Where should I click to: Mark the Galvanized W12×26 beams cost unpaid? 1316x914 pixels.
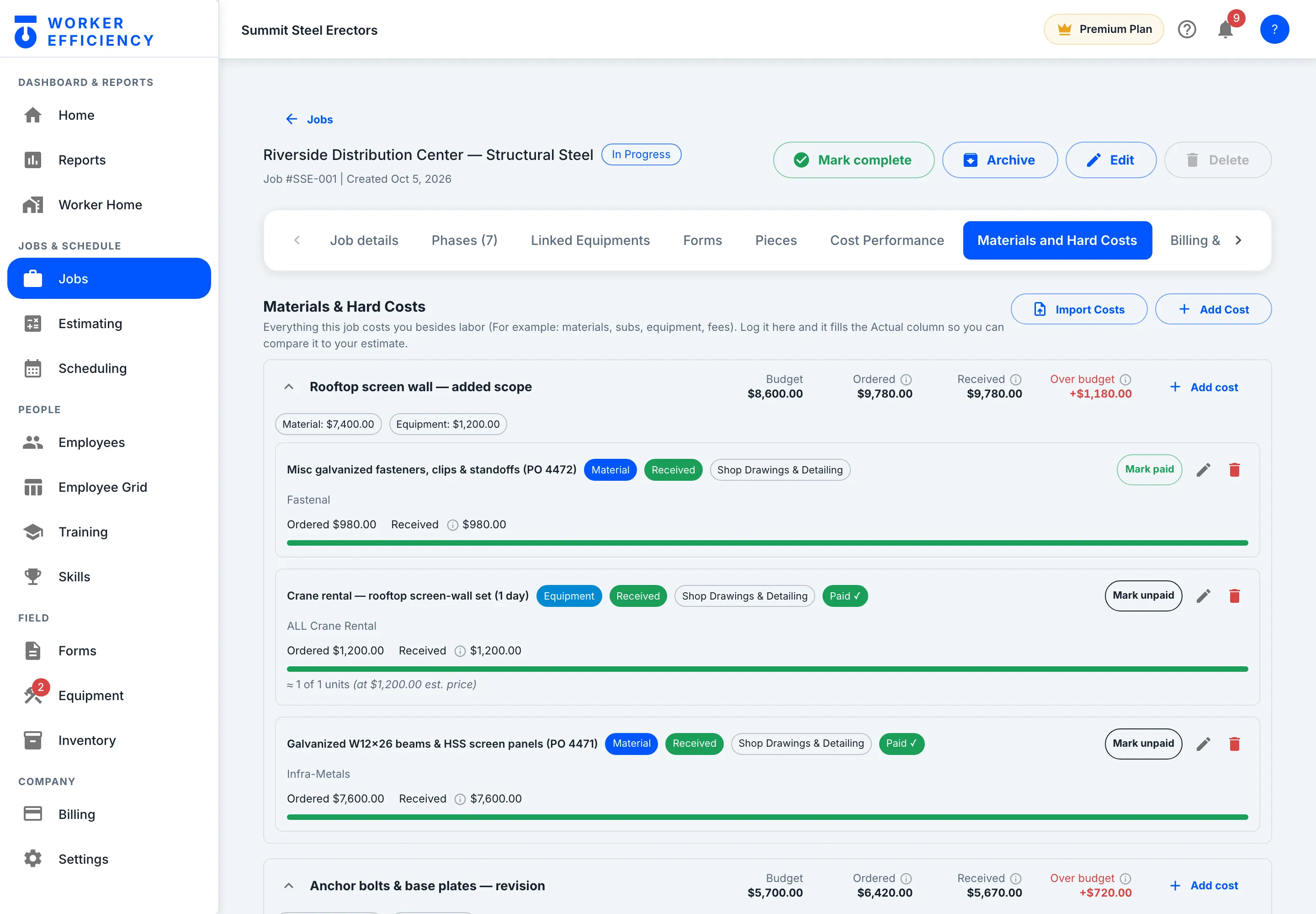[1143, 744]
